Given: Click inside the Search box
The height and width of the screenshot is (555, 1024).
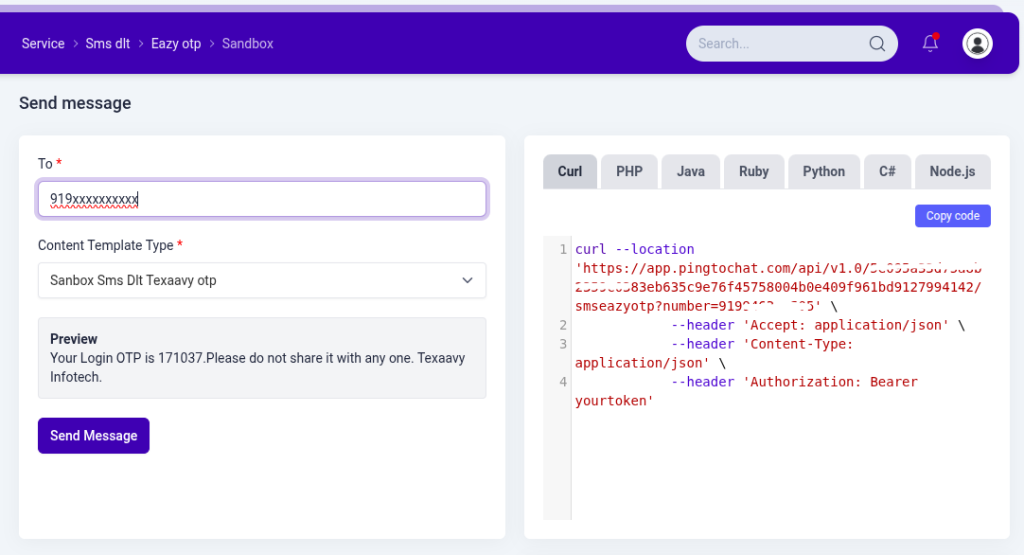Looking at the screenshot, I should tap(775, 43).
